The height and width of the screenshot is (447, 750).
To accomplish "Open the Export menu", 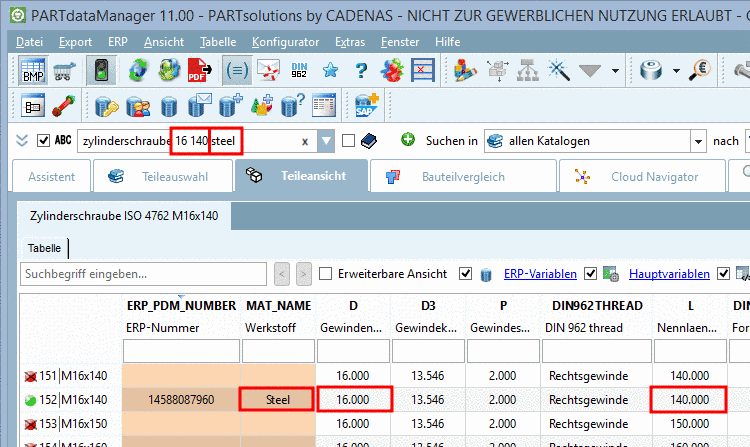I will 75,42.
